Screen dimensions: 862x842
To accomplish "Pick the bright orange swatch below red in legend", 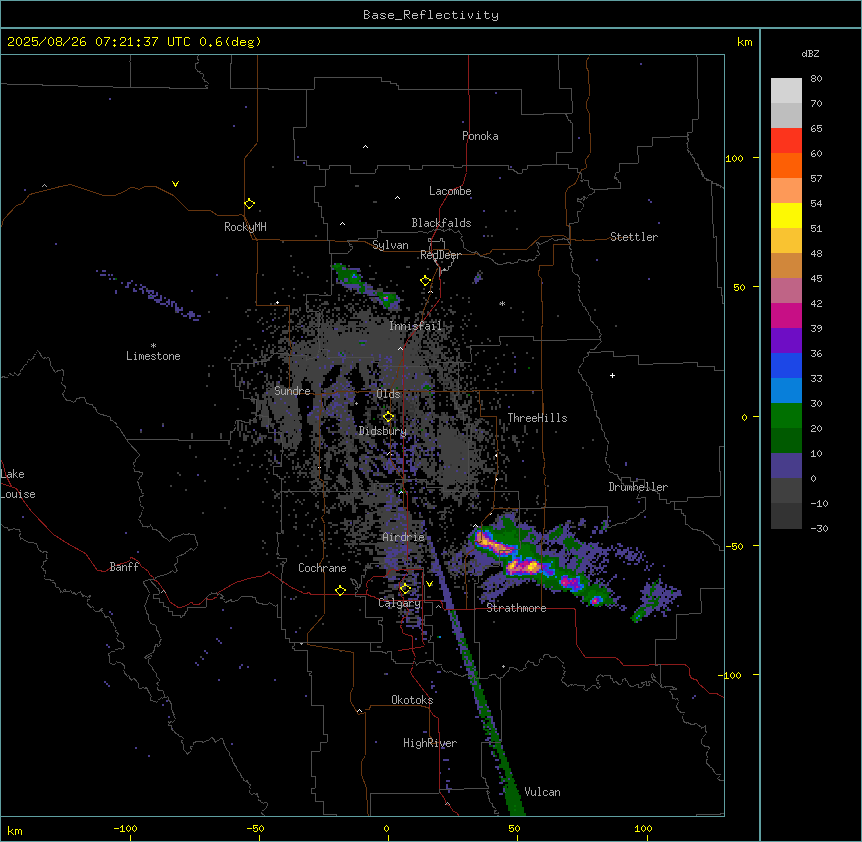I will click(x=786, y=165).
